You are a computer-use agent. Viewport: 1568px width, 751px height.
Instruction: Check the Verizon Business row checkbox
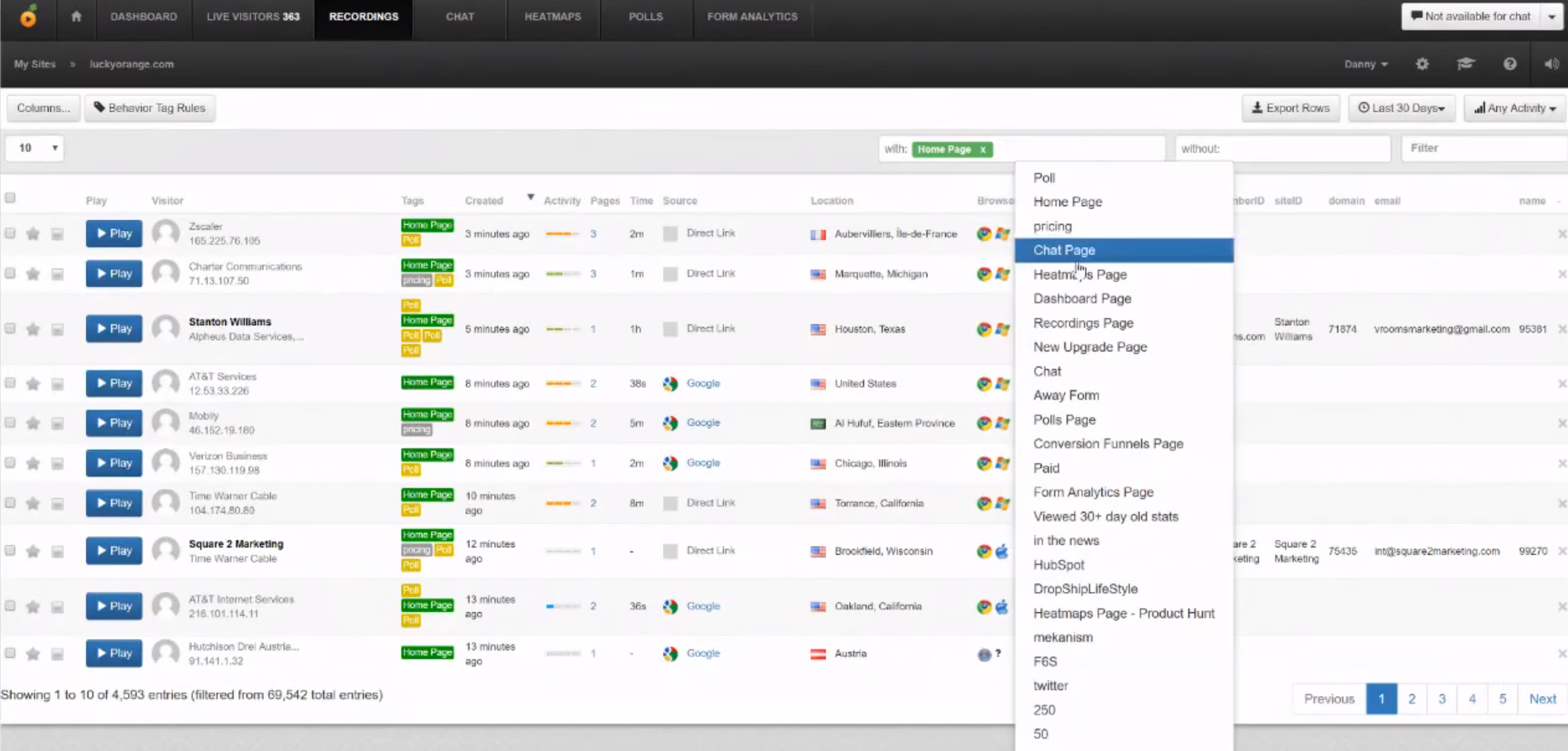tap(10, 462)
